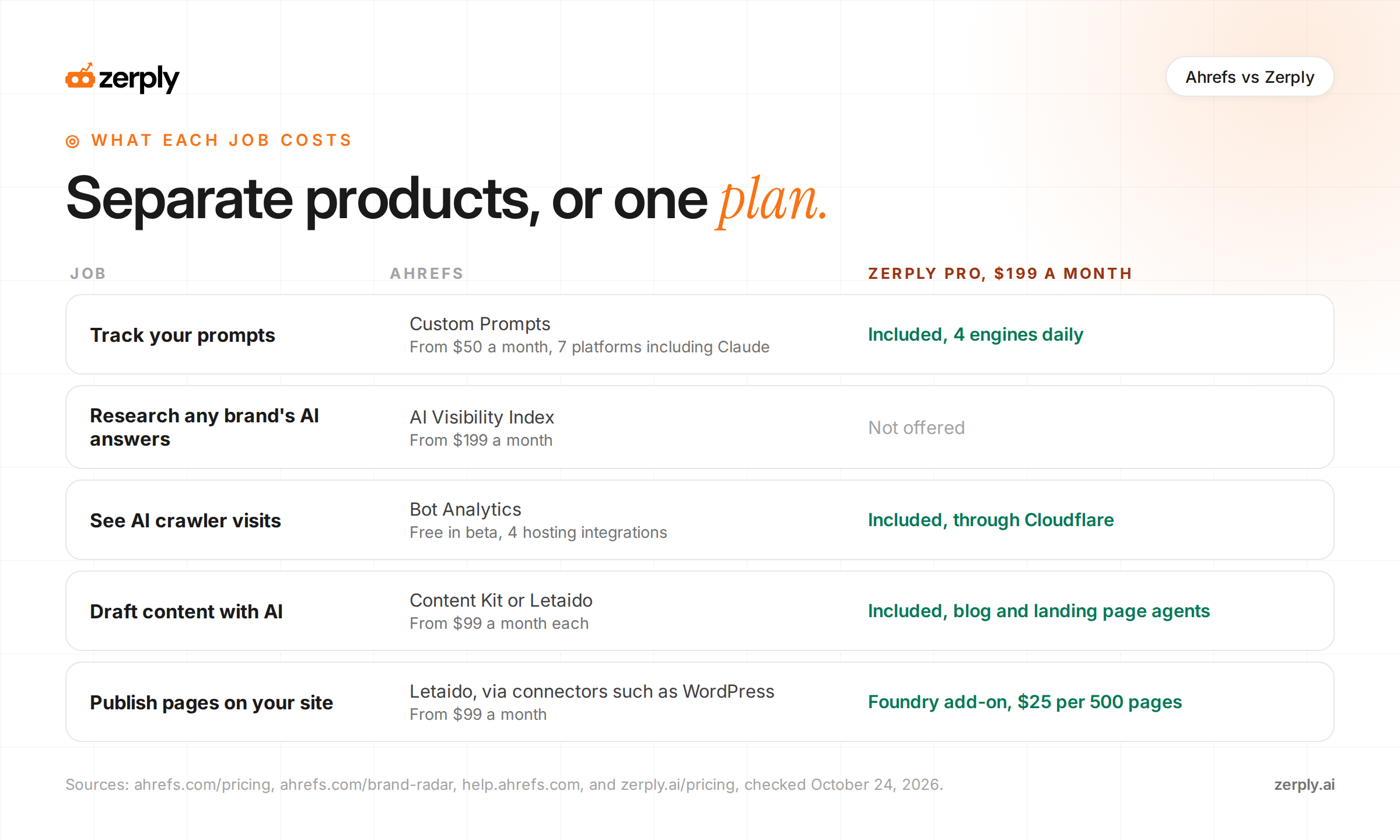Click From $99 a month each price
This screenshot has width=1400, height=840.
point(499,624)
